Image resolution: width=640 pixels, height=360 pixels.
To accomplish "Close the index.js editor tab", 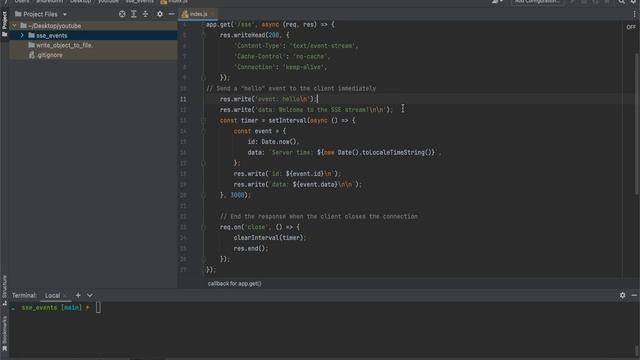I will pos(212,14).
